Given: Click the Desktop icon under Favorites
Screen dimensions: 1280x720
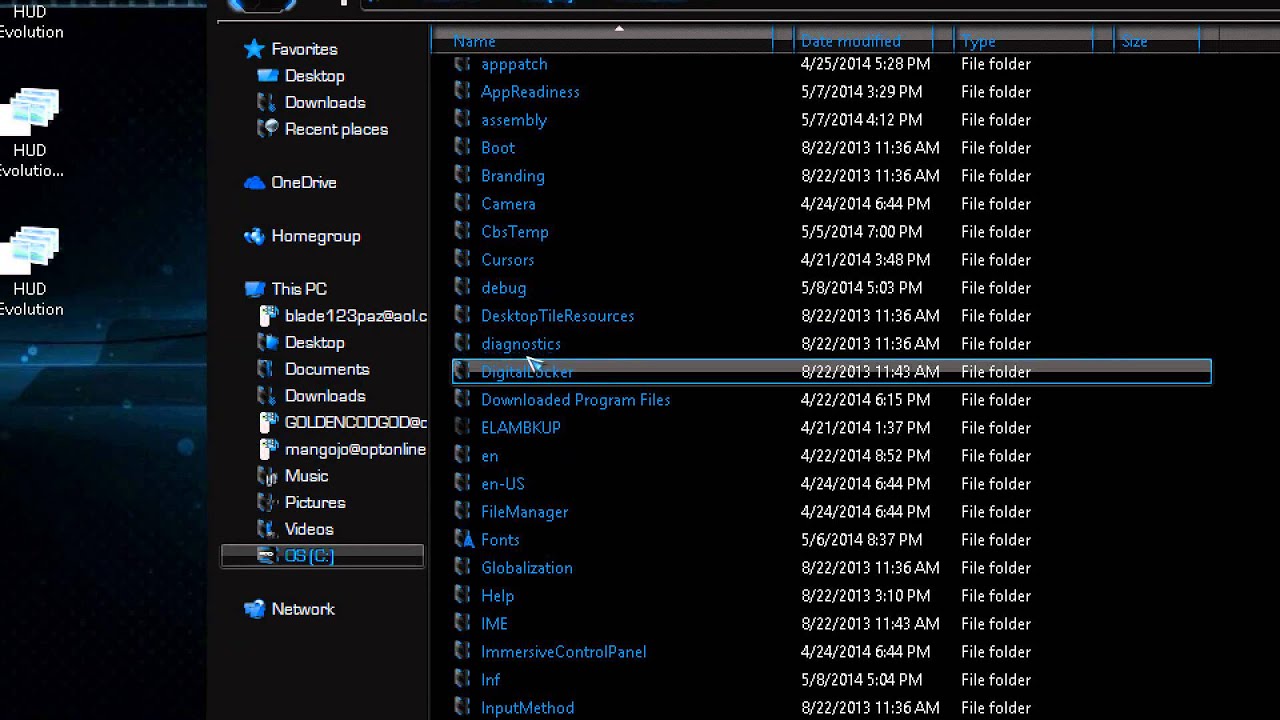Looking at the screenshot, I should (267, 76).
